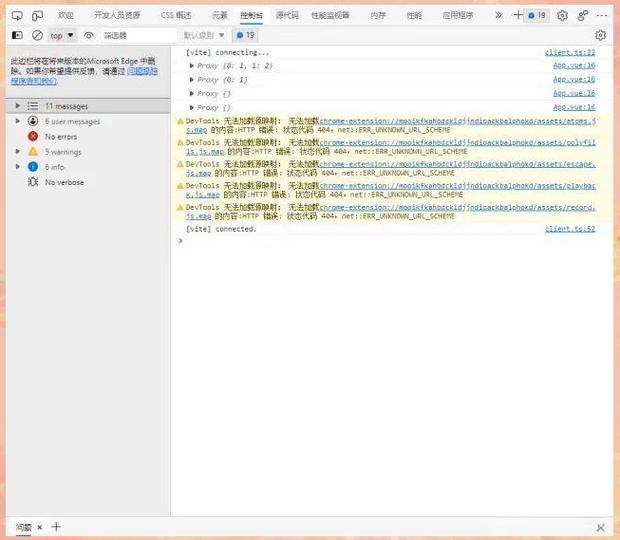Image resolution: width=620 pixels, height=540 pixels.
Task: Add a drawer tool with bottom plus
Action: (56, 527)
